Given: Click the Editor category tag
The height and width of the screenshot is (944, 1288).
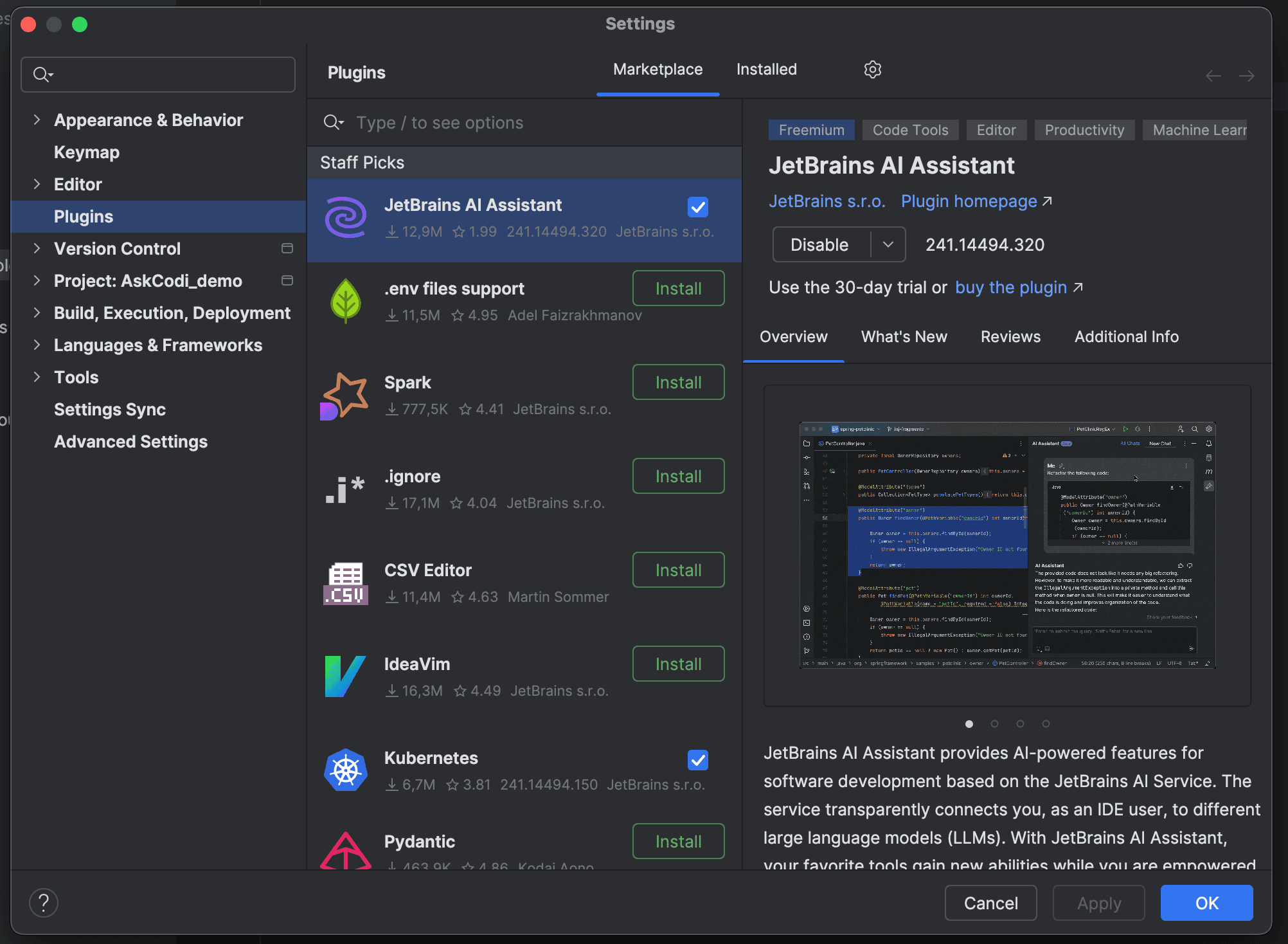Looking at the screenshot, I should pyautogui.click(x=997, y=130).
